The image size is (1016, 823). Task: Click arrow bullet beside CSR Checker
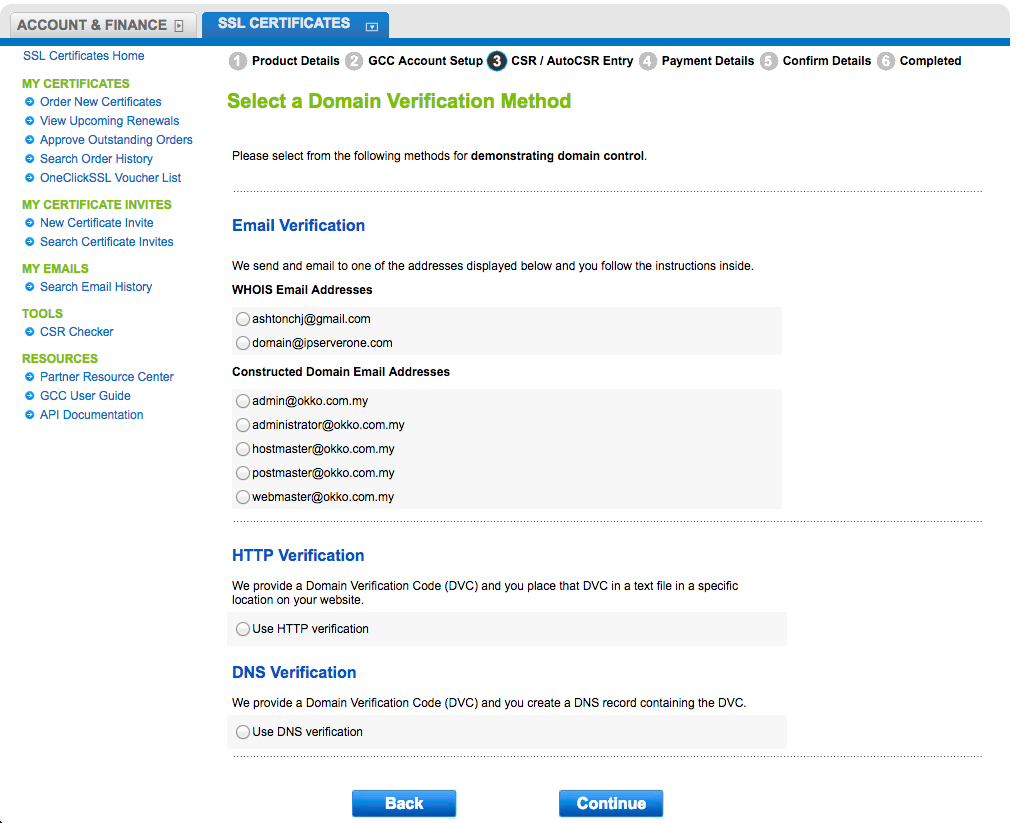tap(30, 332)
